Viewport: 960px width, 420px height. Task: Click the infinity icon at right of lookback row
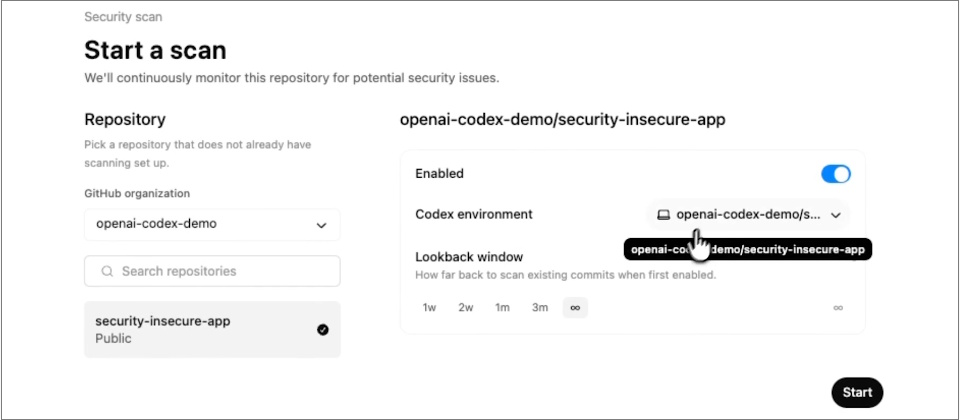pyautogui.click(x=838, y=308)
